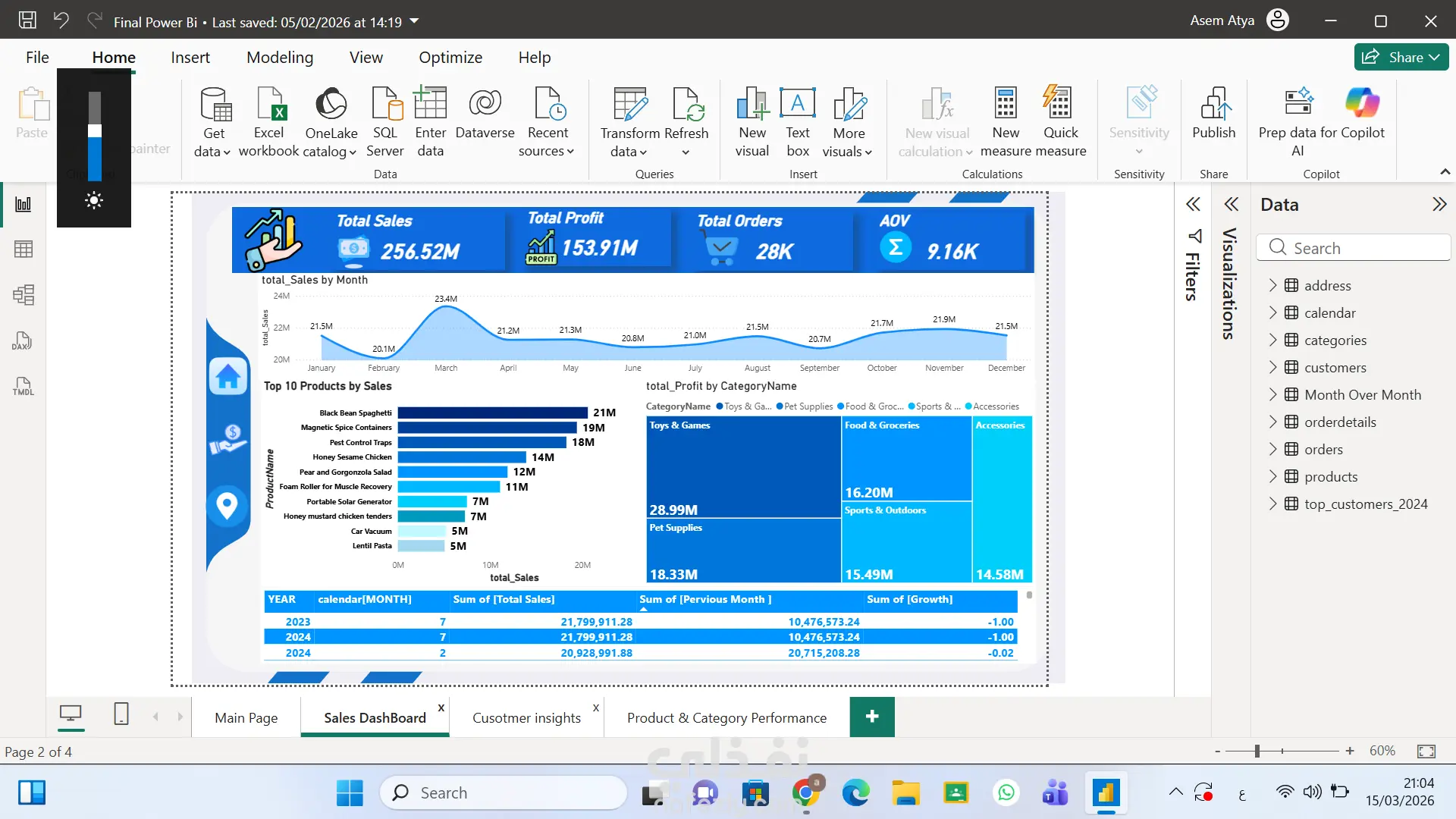Viewport: 1456px width, 819px height.
Task: Toggle fit to page view
Action: [1426, 751]
